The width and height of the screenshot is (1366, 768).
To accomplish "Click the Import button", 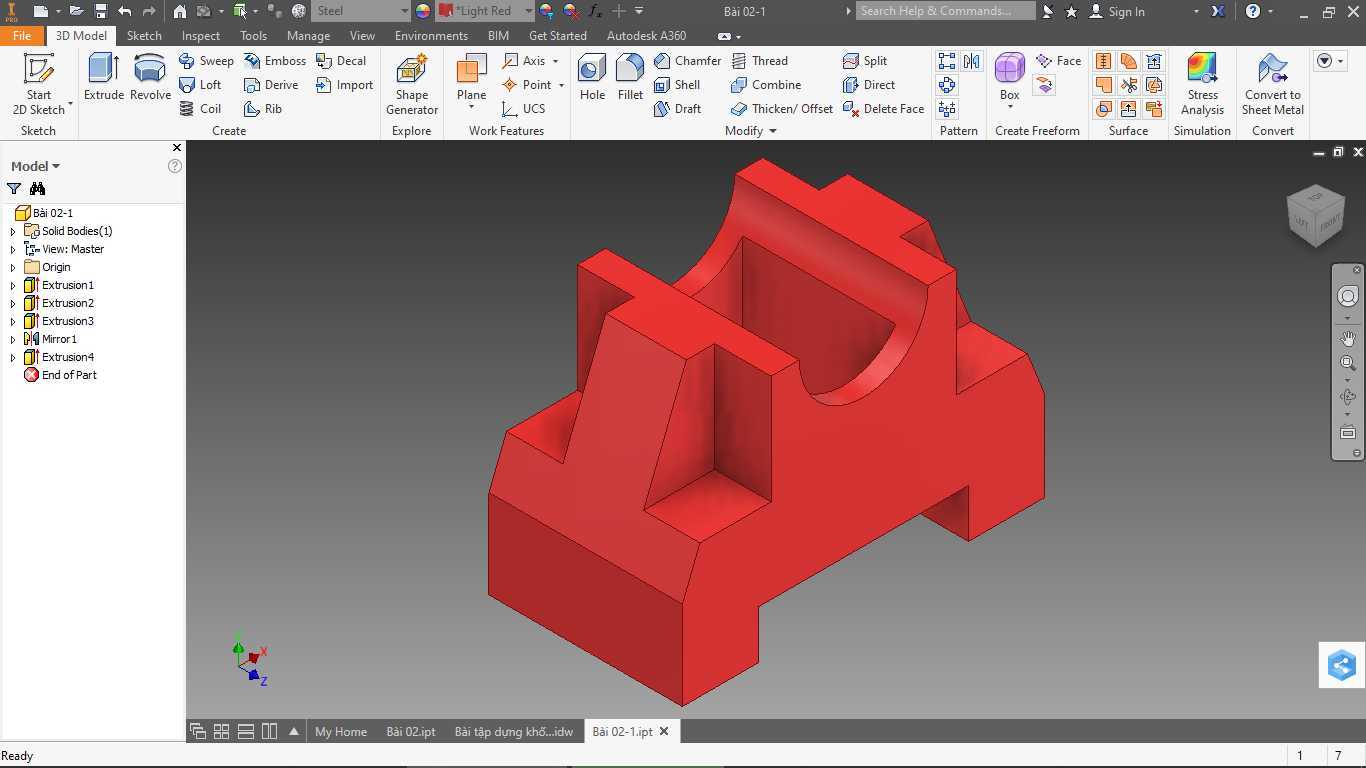I will pyautogui.click(x=345, y=85).
